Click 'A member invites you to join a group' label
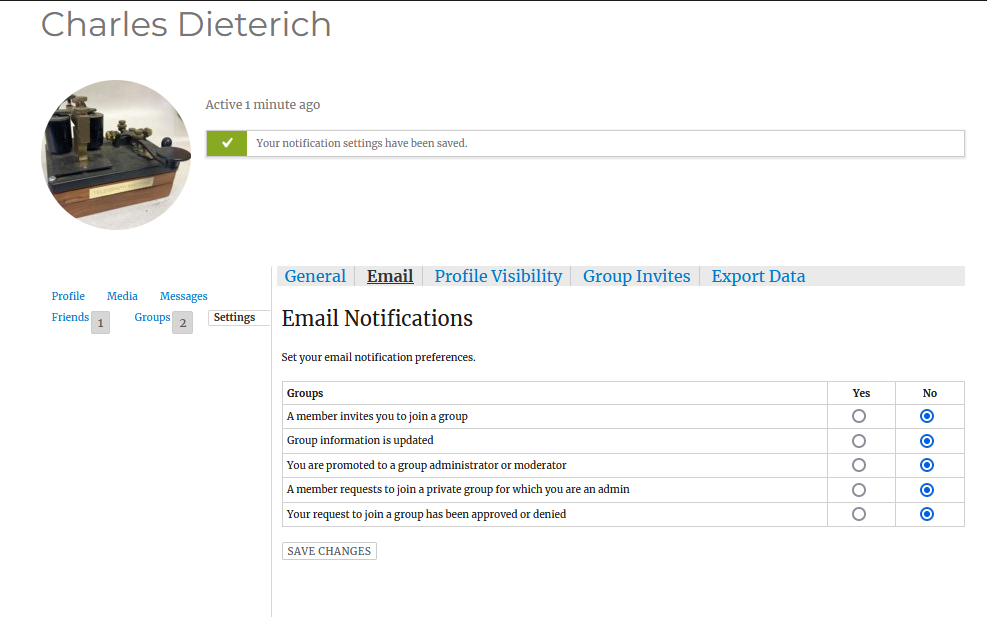Screen dimensions: 987x617 click(377, 416)
